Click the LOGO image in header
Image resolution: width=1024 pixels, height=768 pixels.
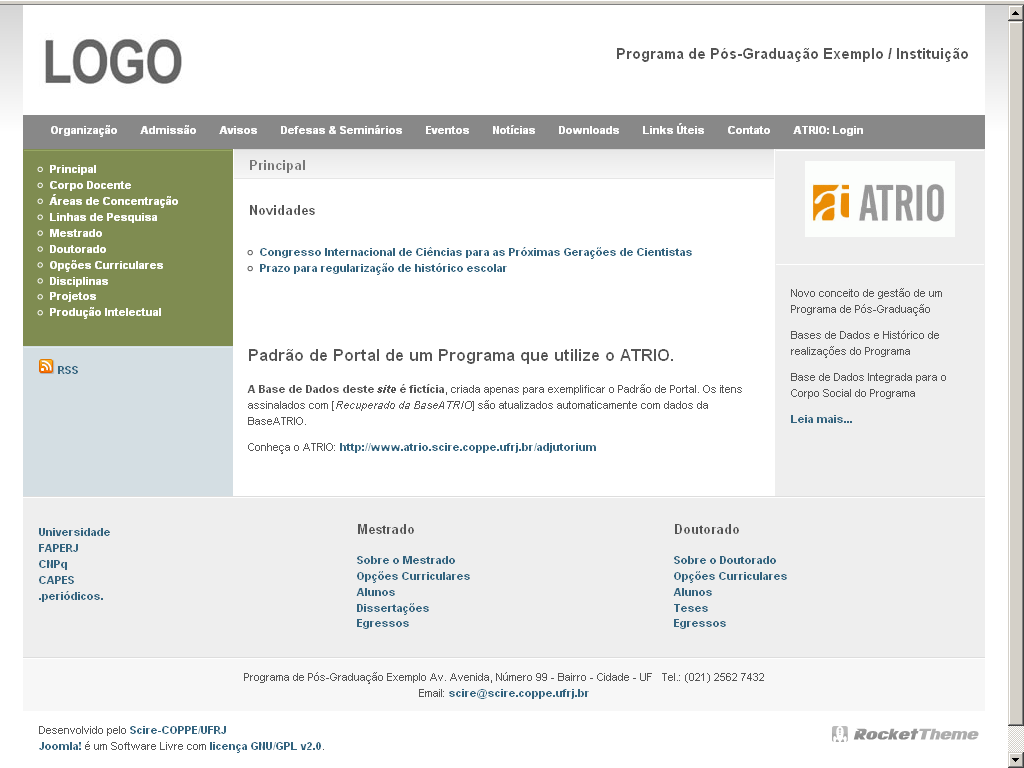coord(113,62)
